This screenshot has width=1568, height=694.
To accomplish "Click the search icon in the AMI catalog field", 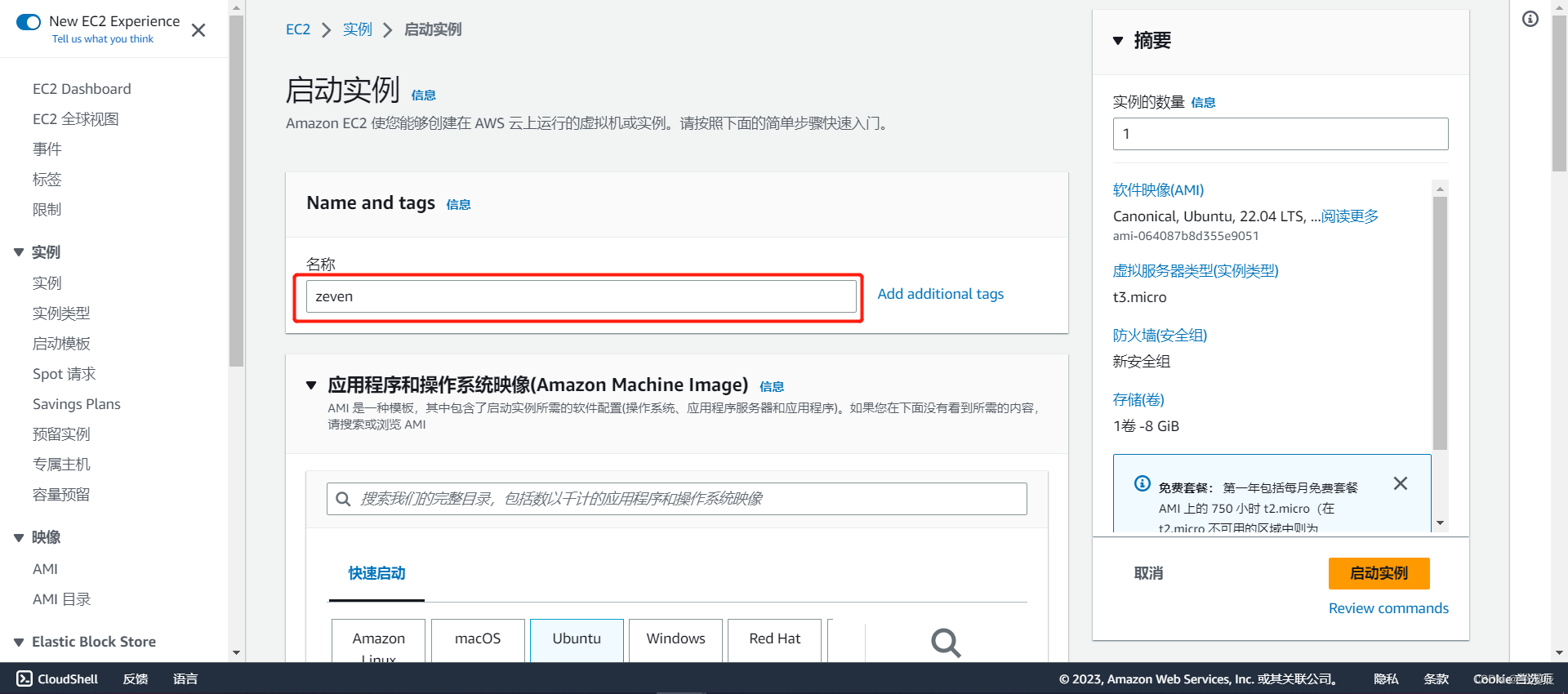I will pyautogui.click(x=343, y=499).
